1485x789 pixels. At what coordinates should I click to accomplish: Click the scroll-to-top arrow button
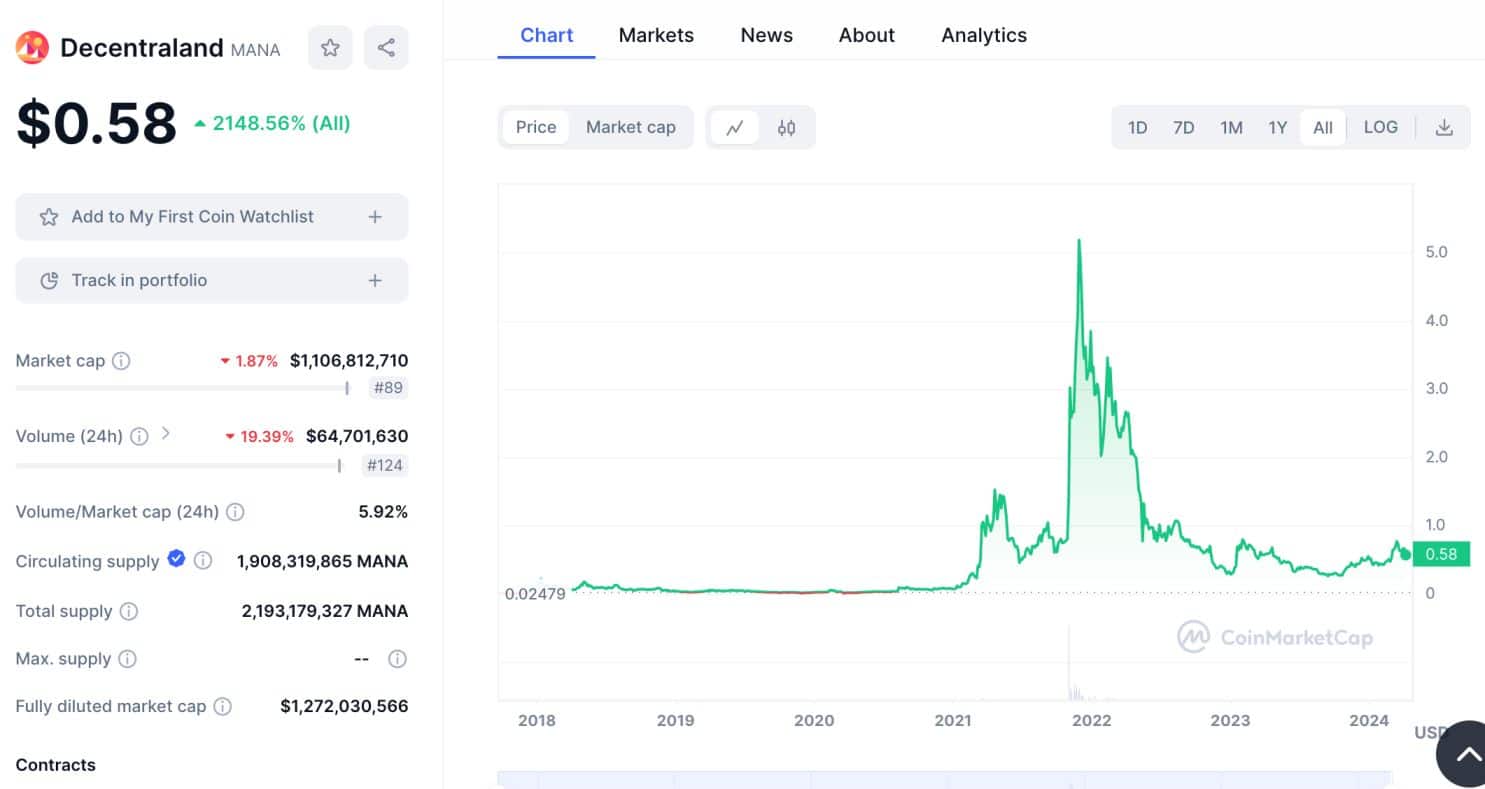coord(1467,755)
